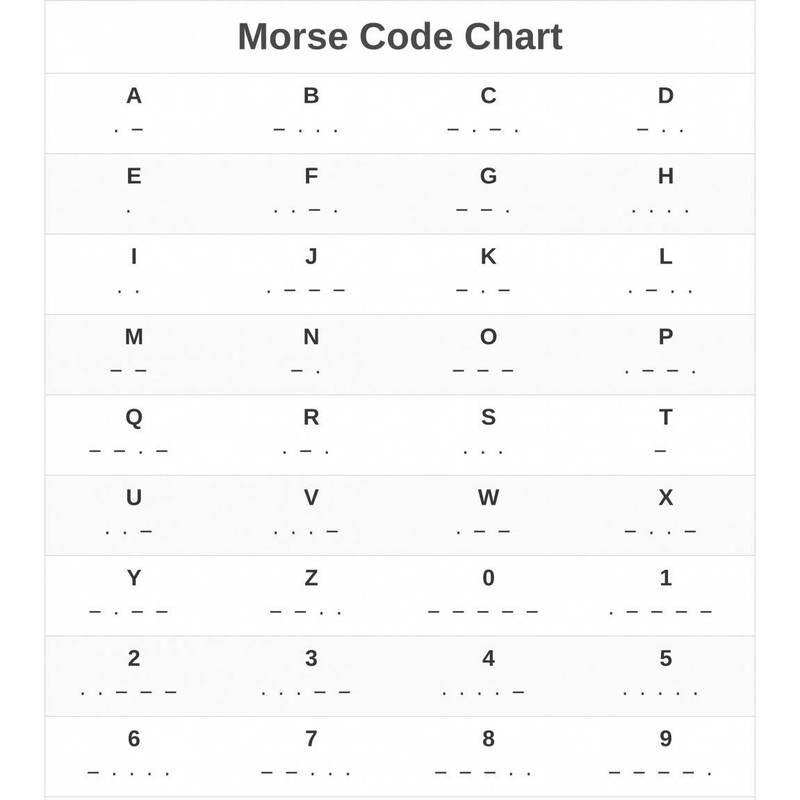Click the letter S label
The image size is (800, 800).
pos(488,417)
